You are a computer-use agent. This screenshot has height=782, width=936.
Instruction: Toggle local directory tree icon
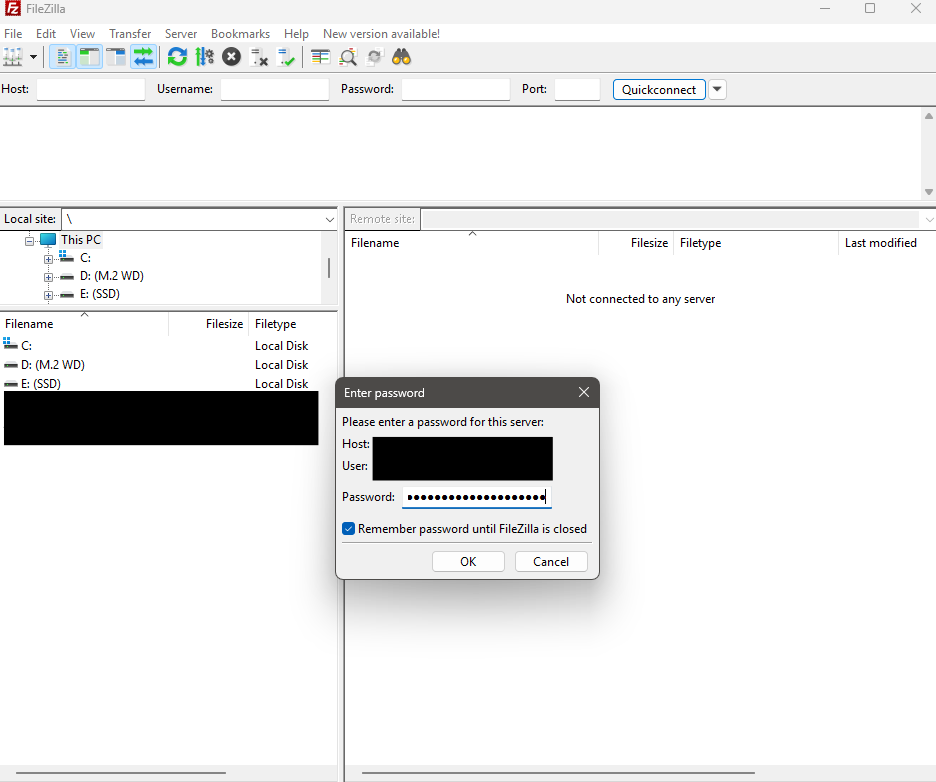(90, 57)
